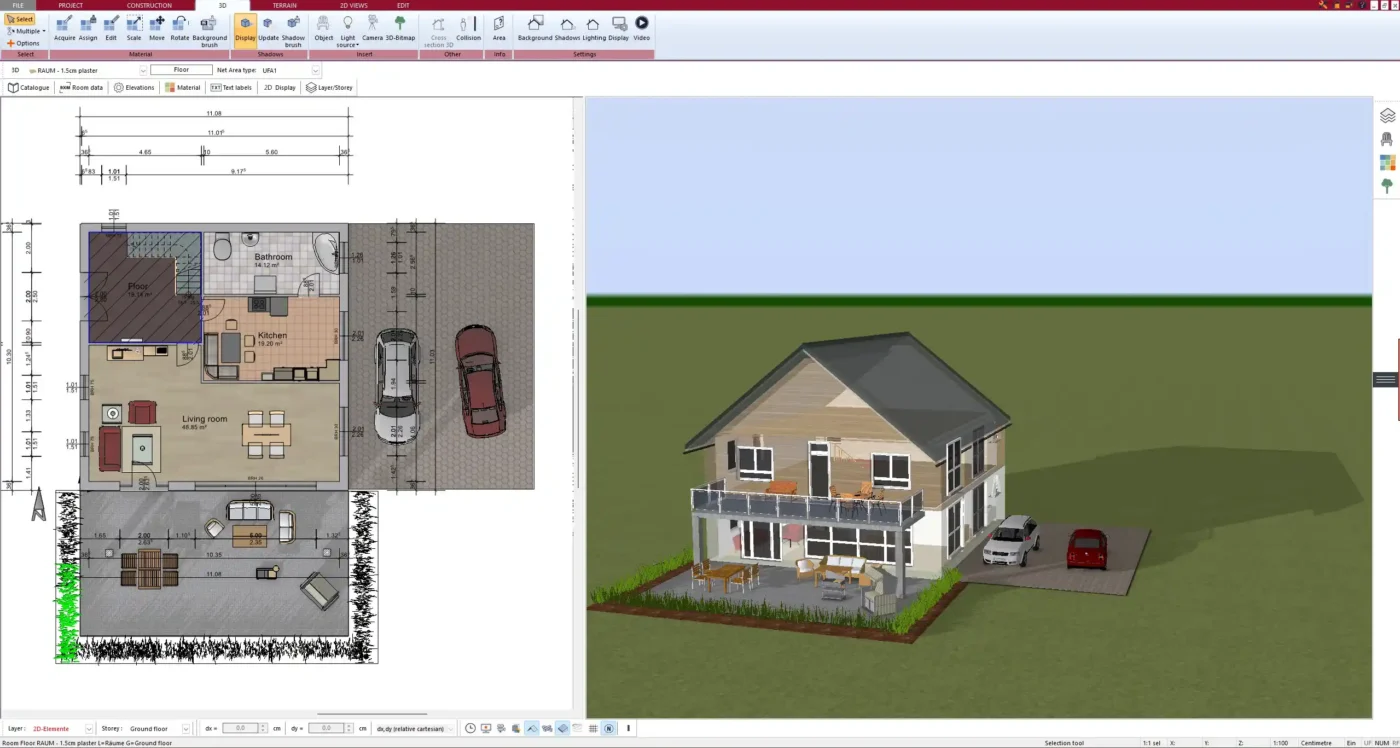Open the Catalogue panel
Screen dimensions: 1400x748
[x=27, y=87]
